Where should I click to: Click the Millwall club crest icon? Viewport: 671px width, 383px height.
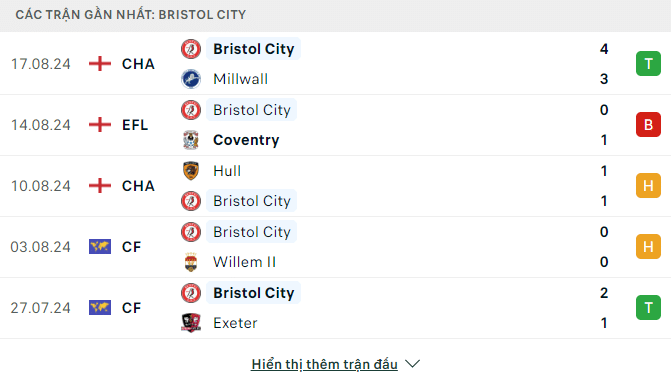tap(191, 79)
